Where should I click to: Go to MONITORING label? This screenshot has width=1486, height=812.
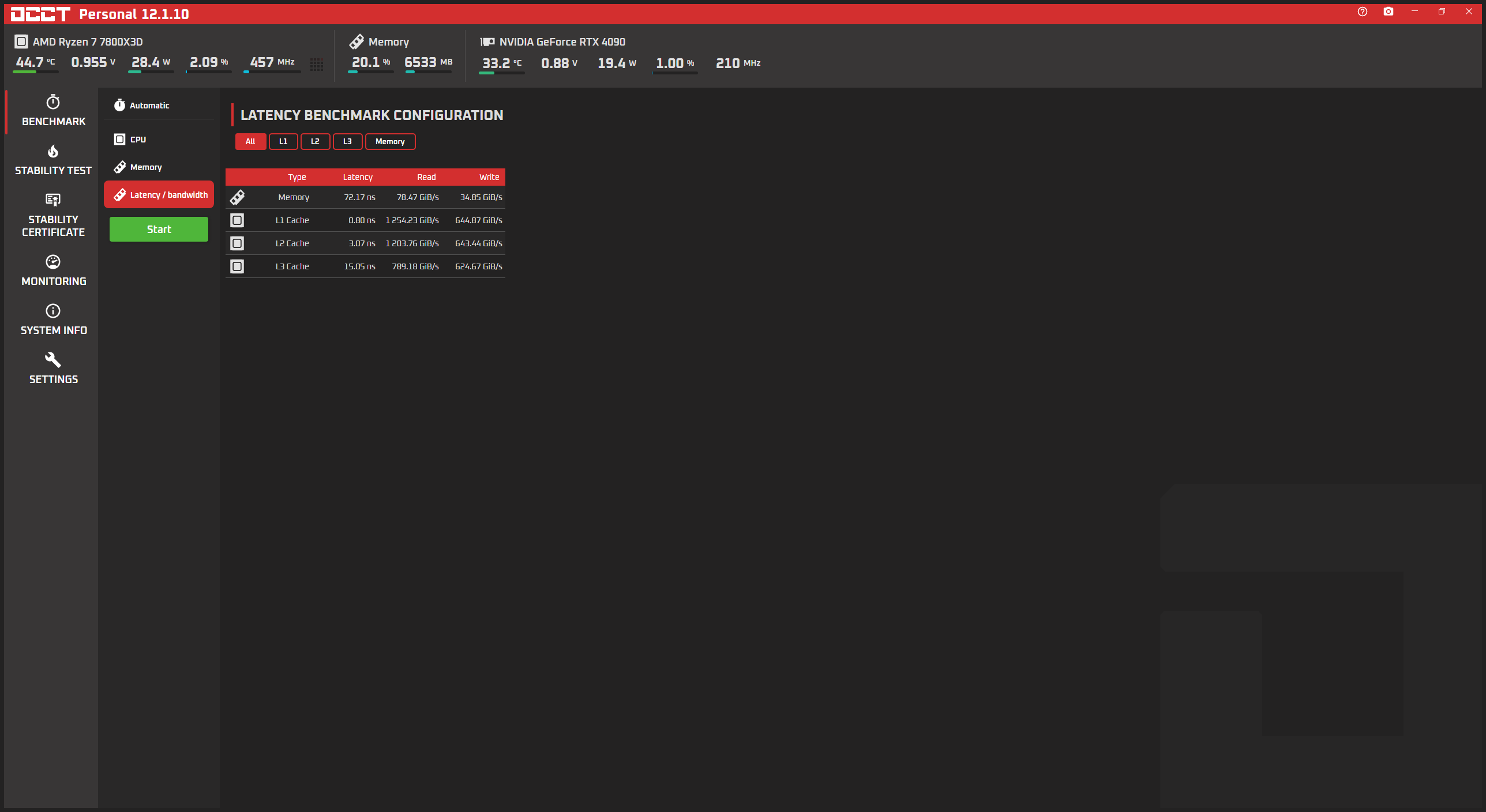point(54,281)
